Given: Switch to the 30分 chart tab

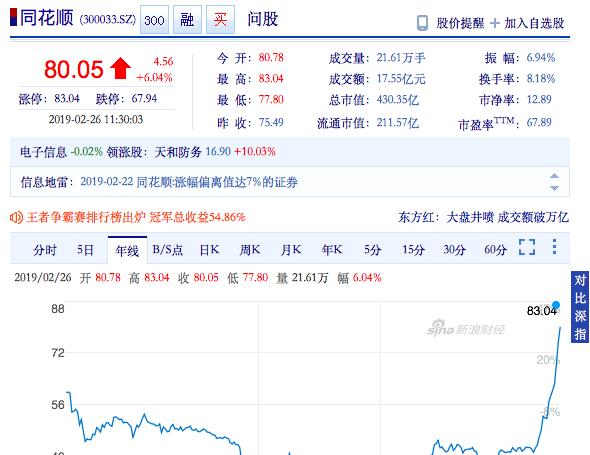Looking at the screenshot, I should (x=455, y=250).
